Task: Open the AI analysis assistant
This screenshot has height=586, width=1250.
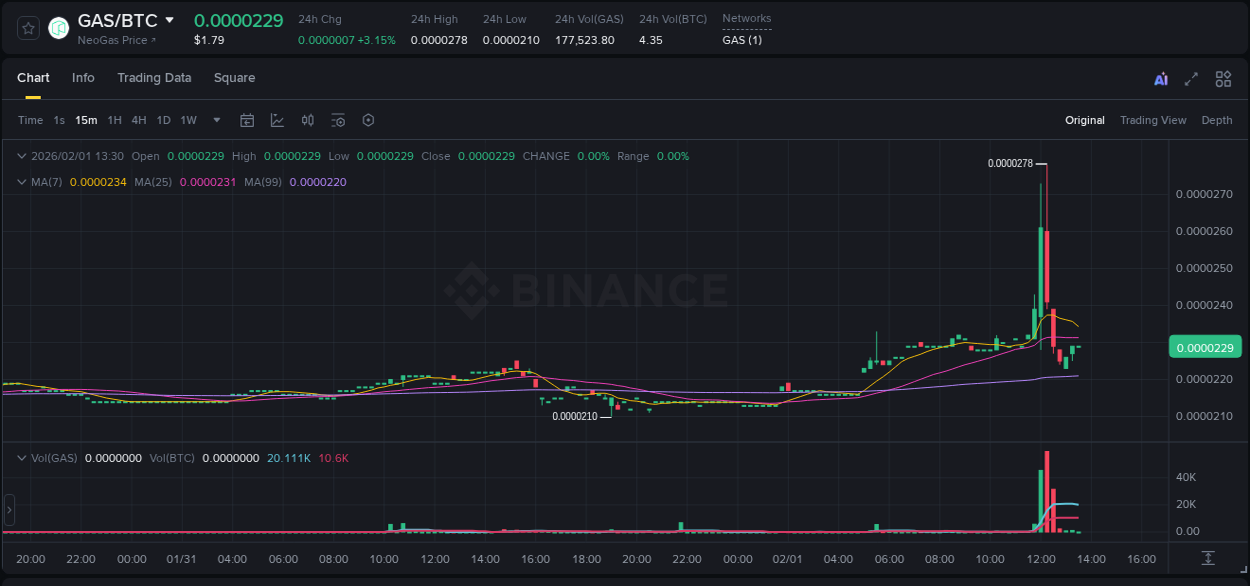Action: [x=1160, y=78]
